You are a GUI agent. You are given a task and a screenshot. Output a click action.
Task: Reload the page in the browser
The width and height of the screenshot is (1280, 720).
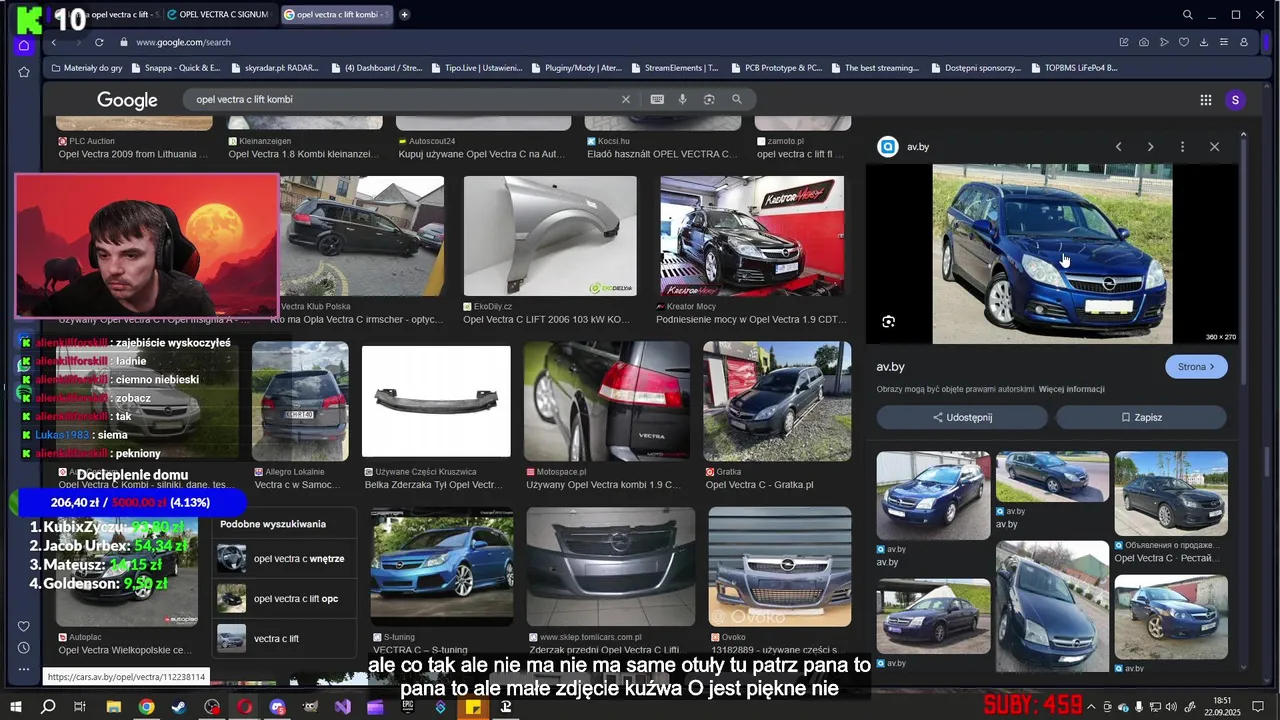(x=99, y=42)
